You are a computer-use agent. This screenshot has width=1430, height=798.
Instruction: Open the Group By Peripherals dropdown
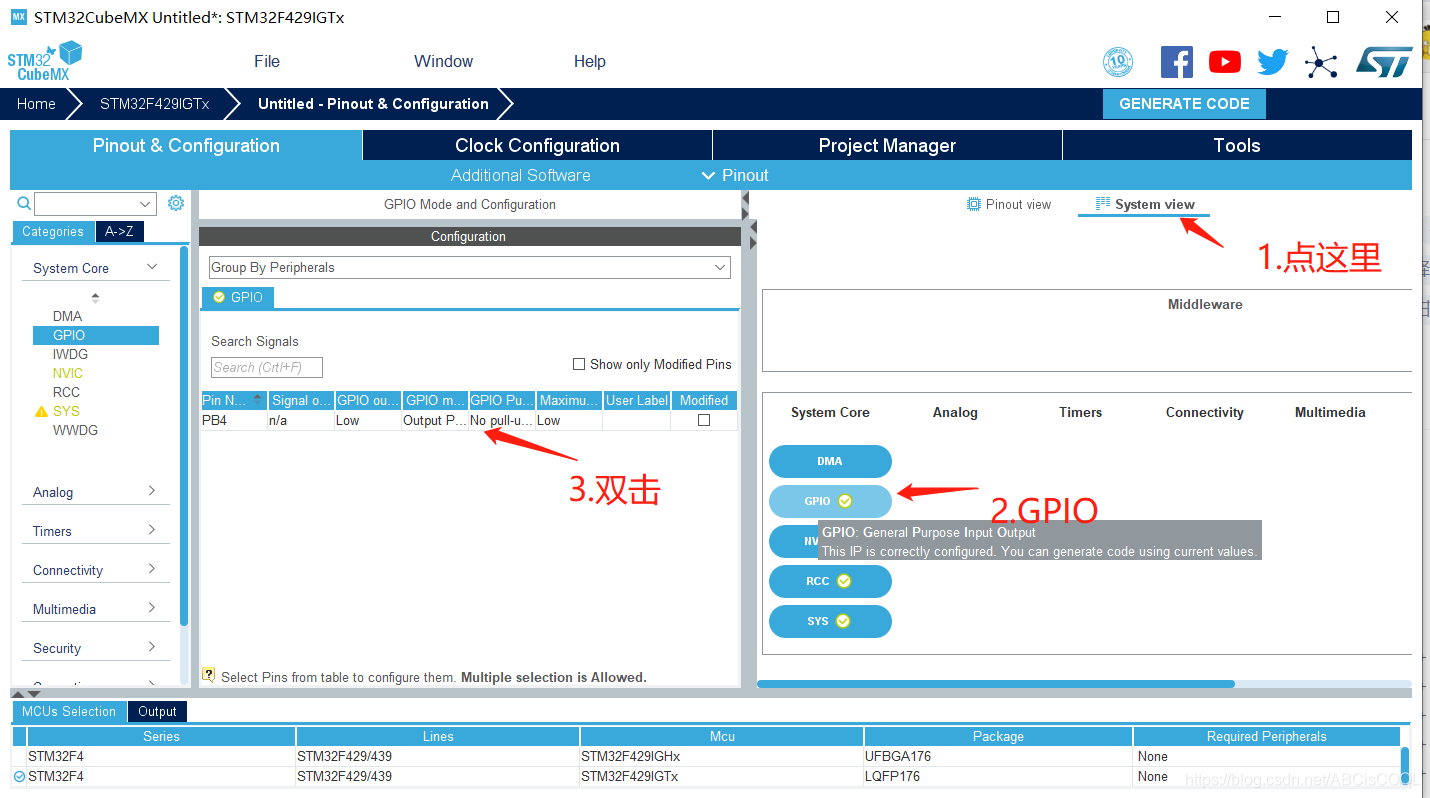click(x=470, y=268)
